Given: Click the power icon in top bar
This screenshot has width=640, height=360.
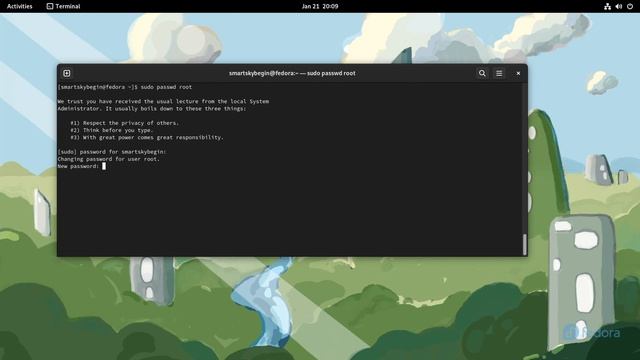Looking at the screenshot, I should pyautogui.click(x=630, y=6).
